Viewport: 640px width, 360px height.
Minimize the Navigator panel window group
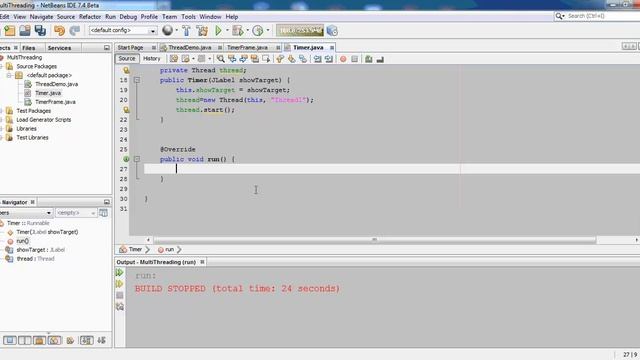pos(107,202)
